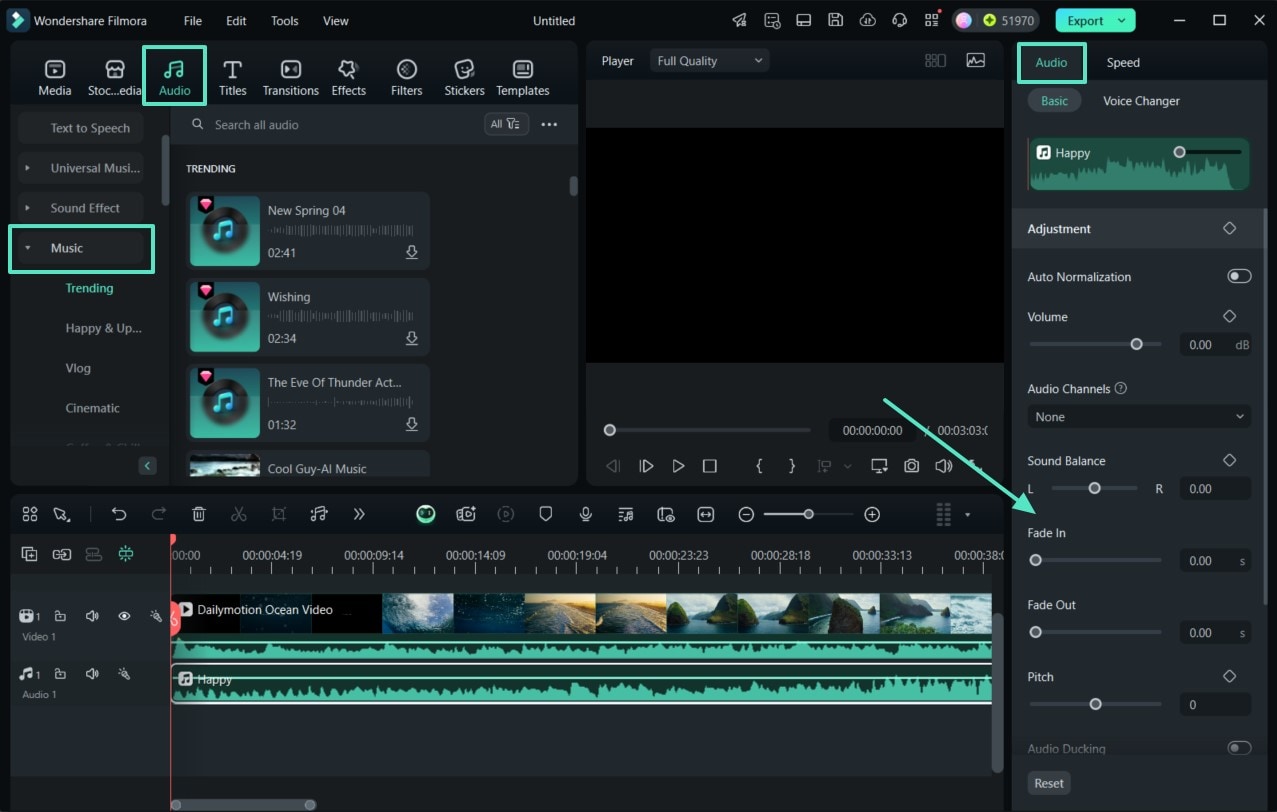This screenshot has width=1277, height=812.
Task: Toggle Audio Ducking switch
Action: [x=1239, y=748]
